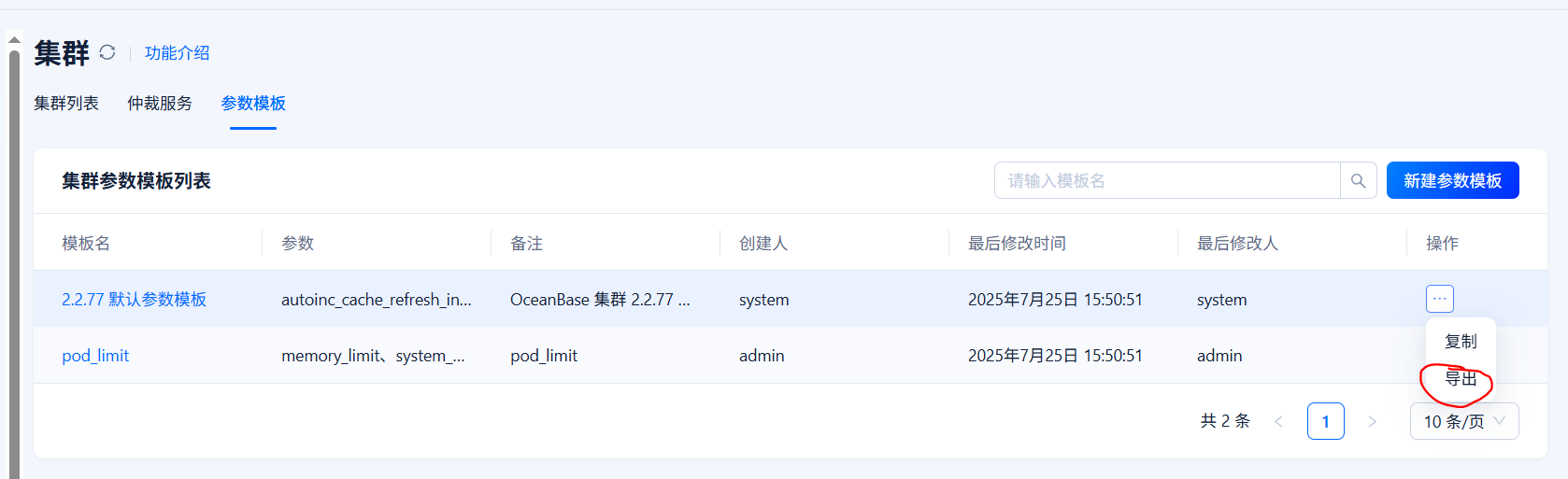Open the 2.2.77 默认参数模板 link
The width and height of the screenshot is (1568, 479).
point(134,300)
